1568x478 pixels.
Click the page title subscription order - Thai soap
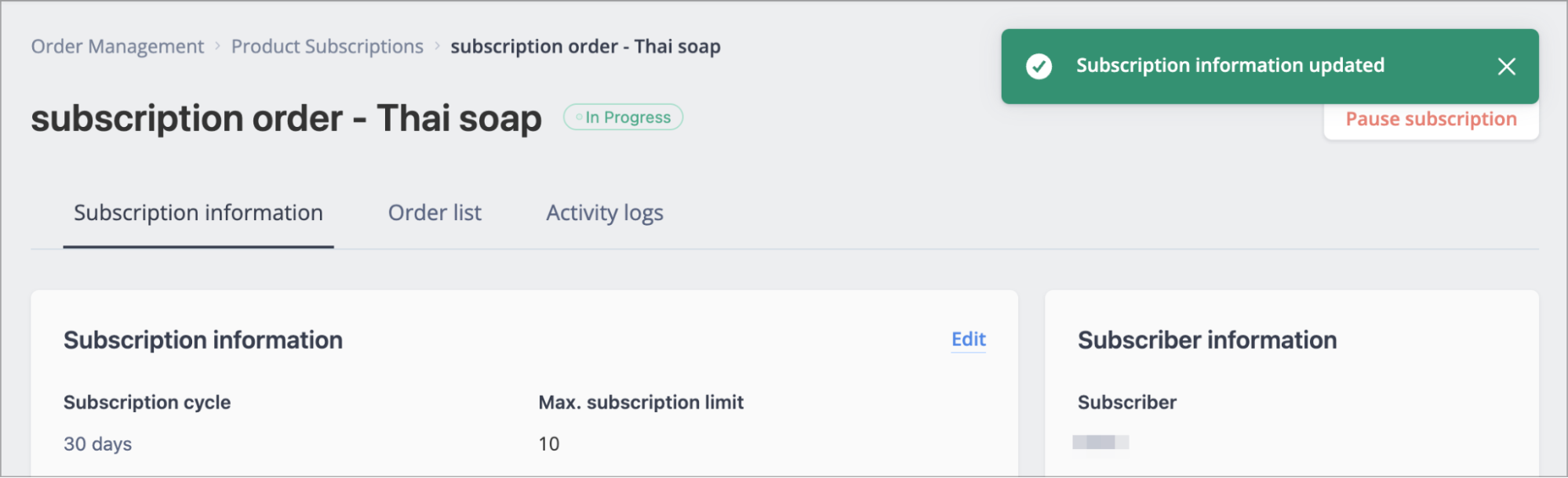286,118
